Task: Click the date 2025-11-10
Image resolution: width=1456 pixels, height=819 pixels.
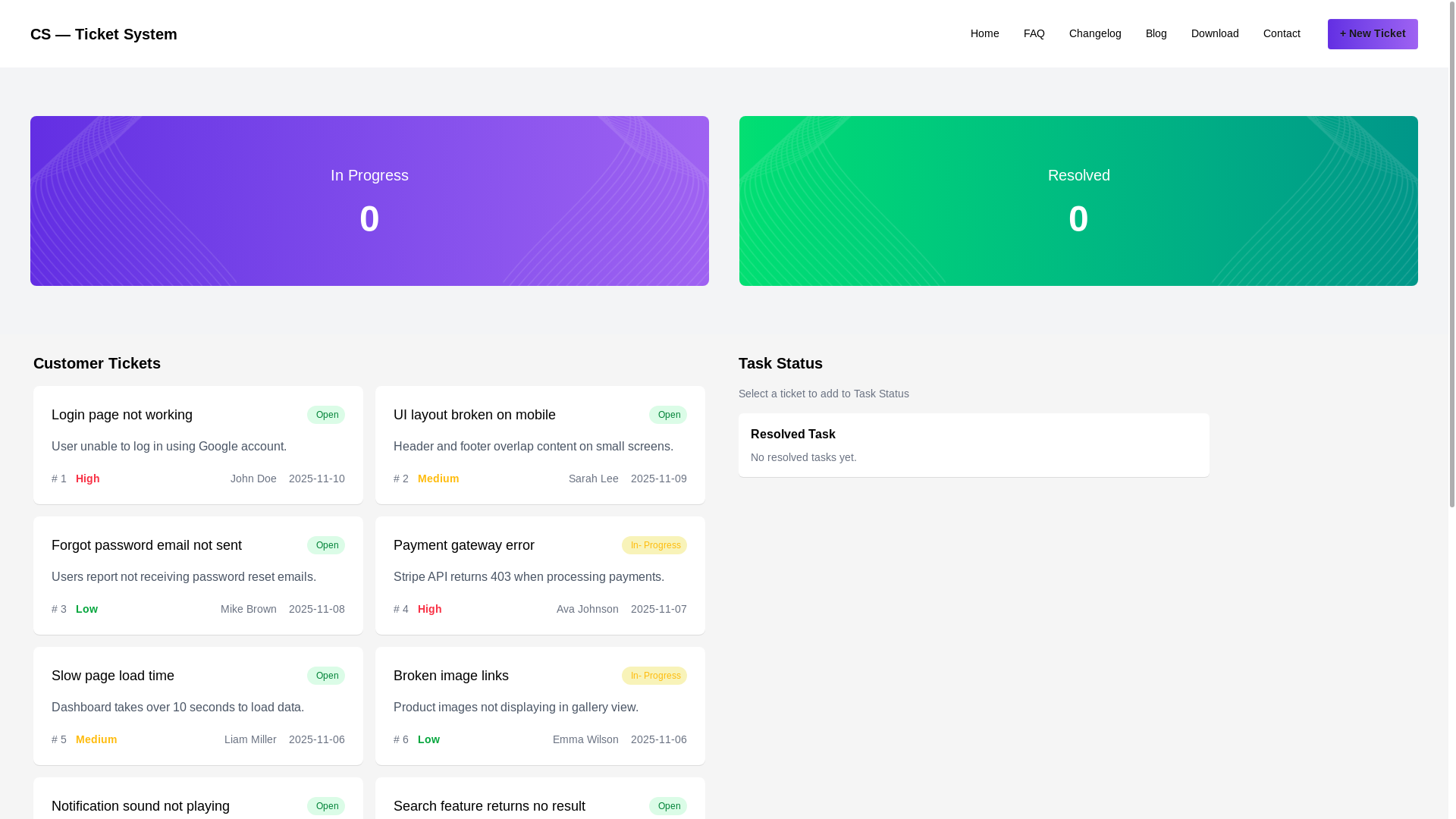Action: [317, 479]
